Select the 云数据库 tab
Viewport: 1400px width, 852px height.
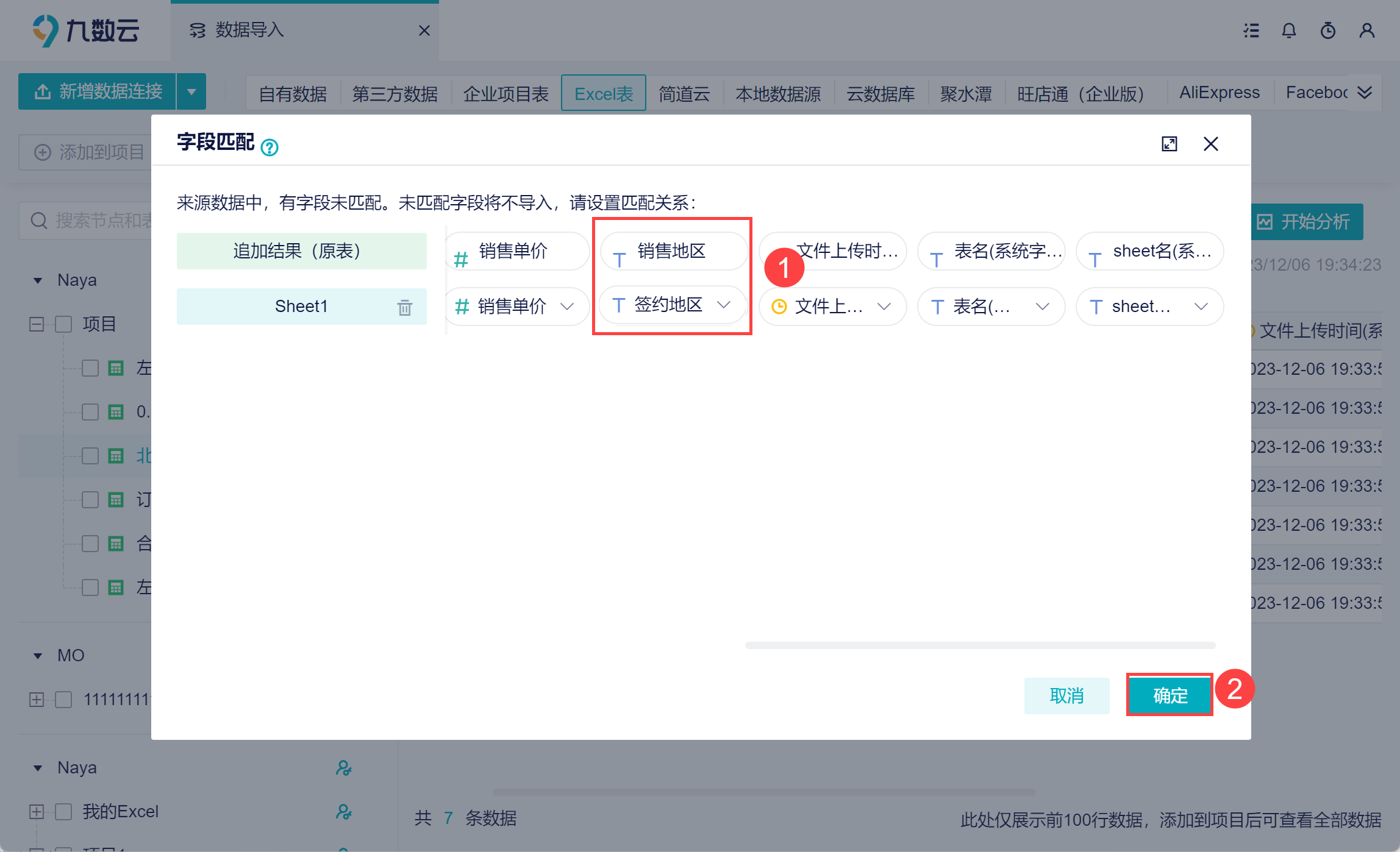(880, 94)
